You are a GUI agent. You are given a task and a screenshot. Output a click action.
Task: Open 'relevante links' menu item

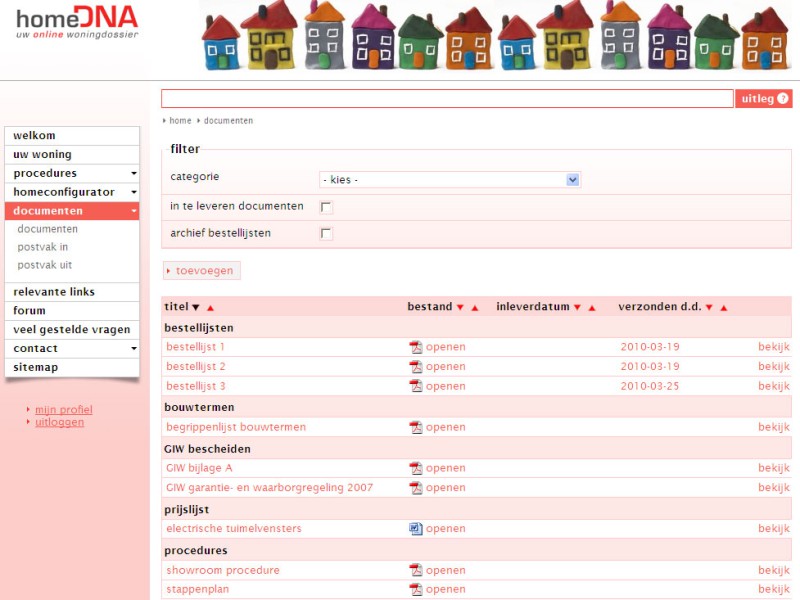[x=72, y=292]
